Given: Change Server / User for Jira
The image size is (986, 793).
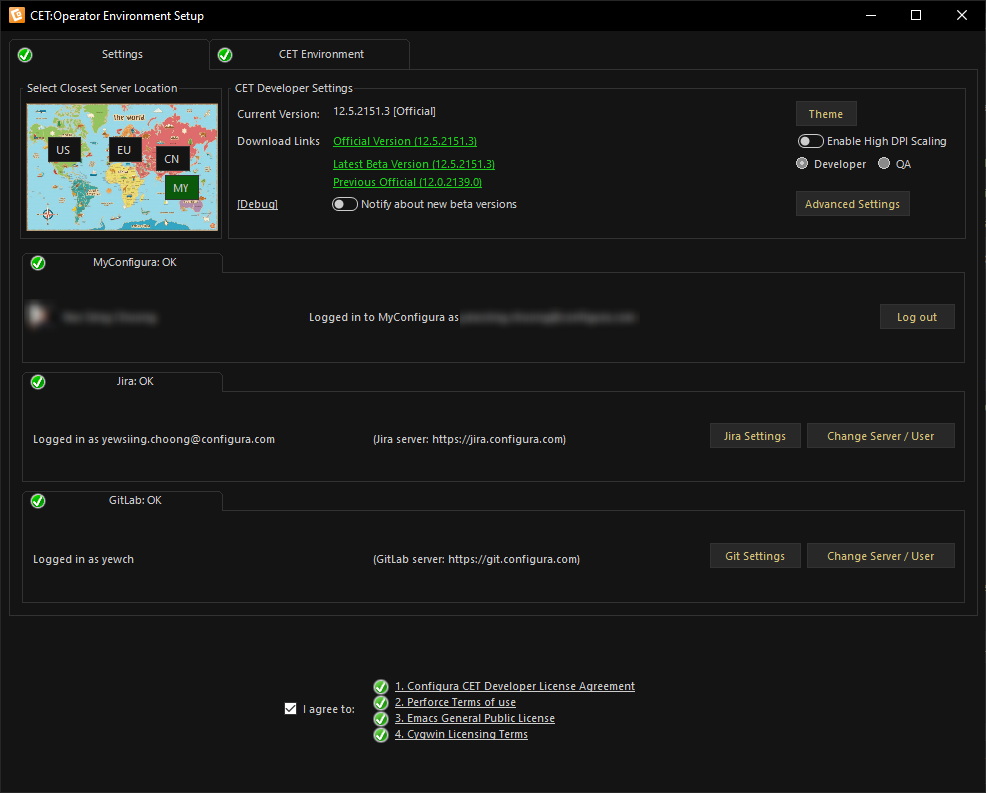Looking at the screenshot, I should tap(880, 436).
